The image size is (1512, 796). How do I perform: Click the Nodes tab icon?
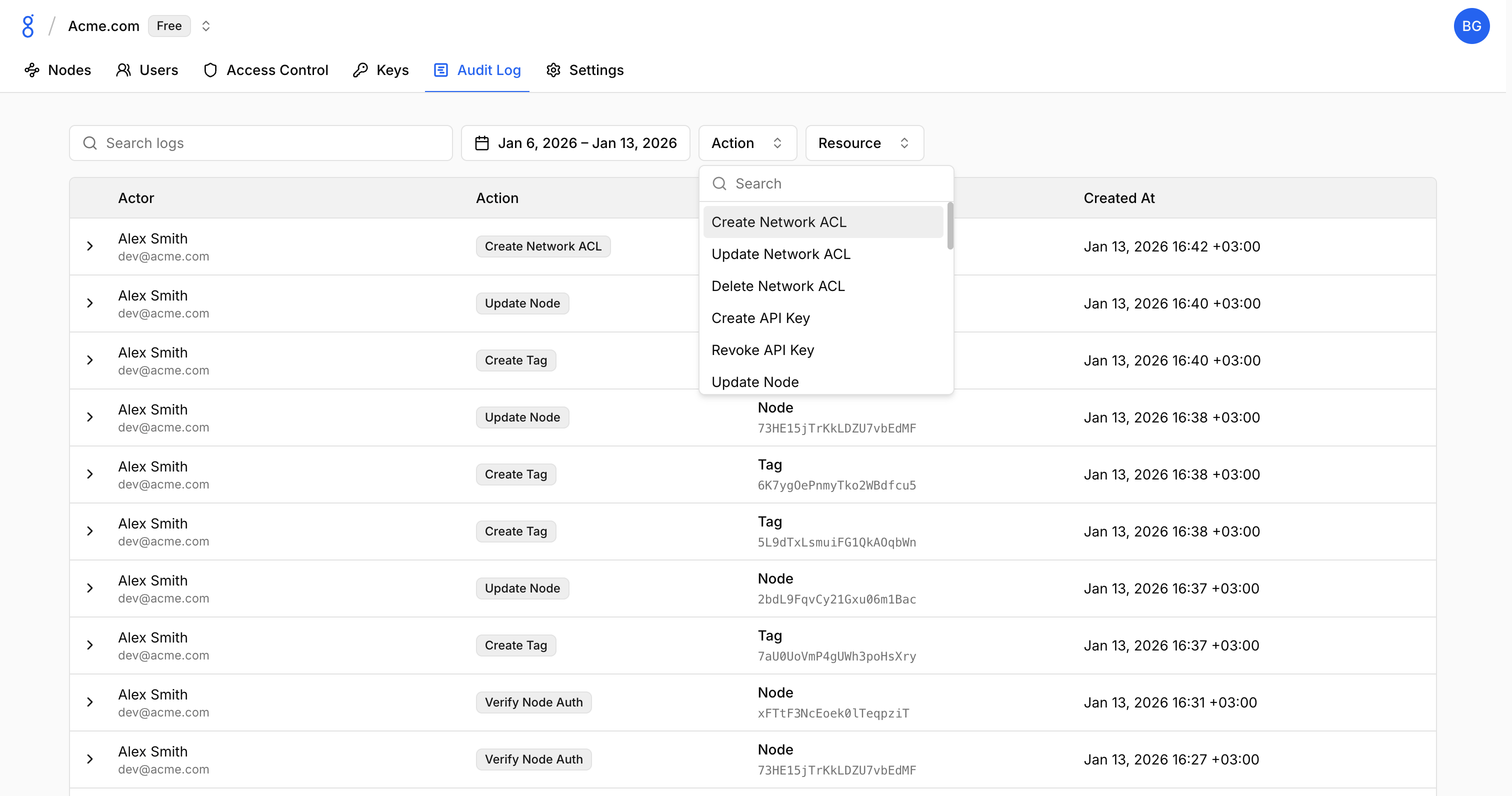coord(31,70)
